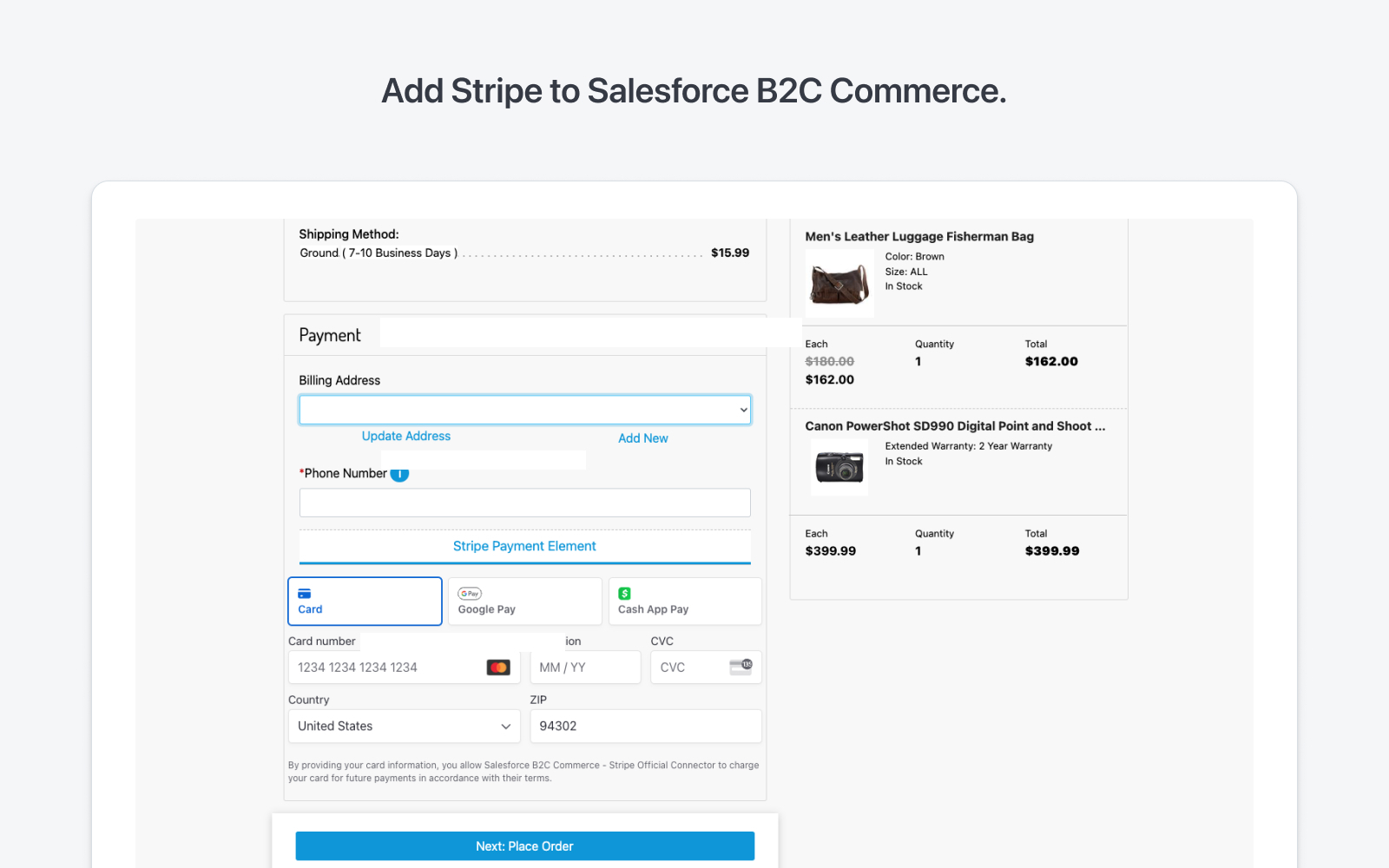The height and width of the screenshot is (868, 1389).
Task: Click the CVC card graphic icon
Action: pyautogui.click(x=744, y=667)
